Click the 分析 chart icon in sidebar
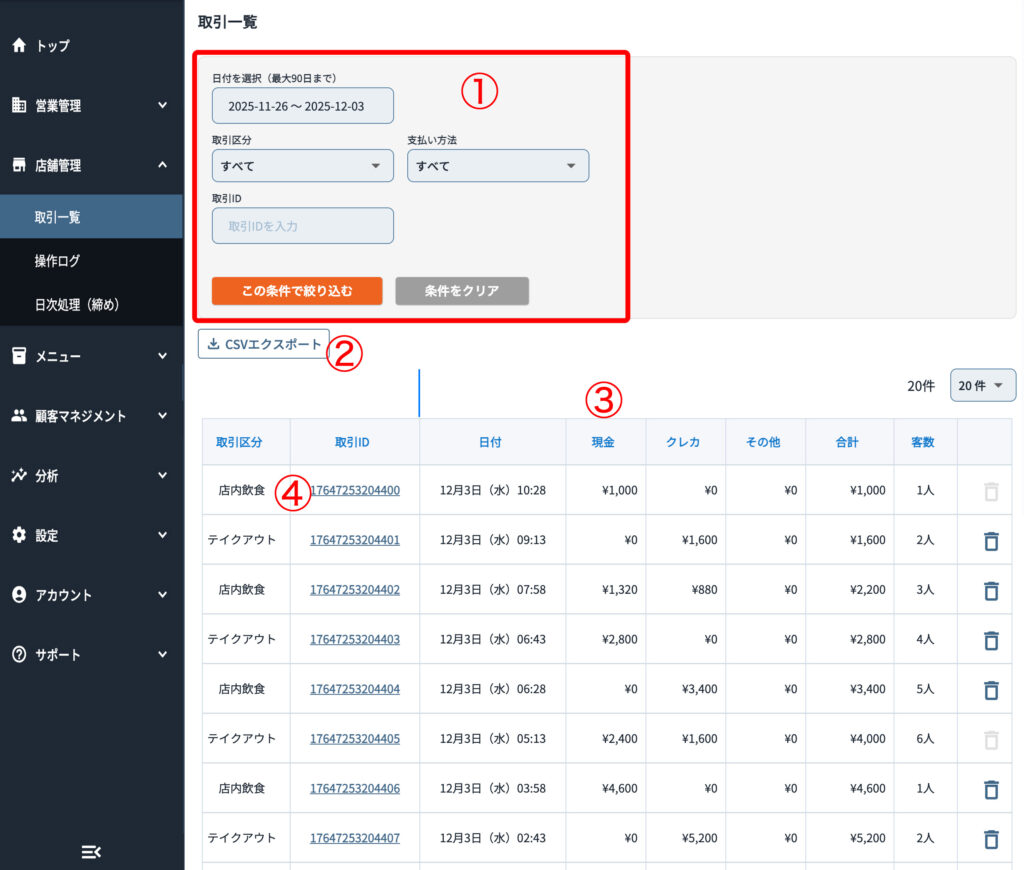 pyautogui.click(x=18, y=476)
